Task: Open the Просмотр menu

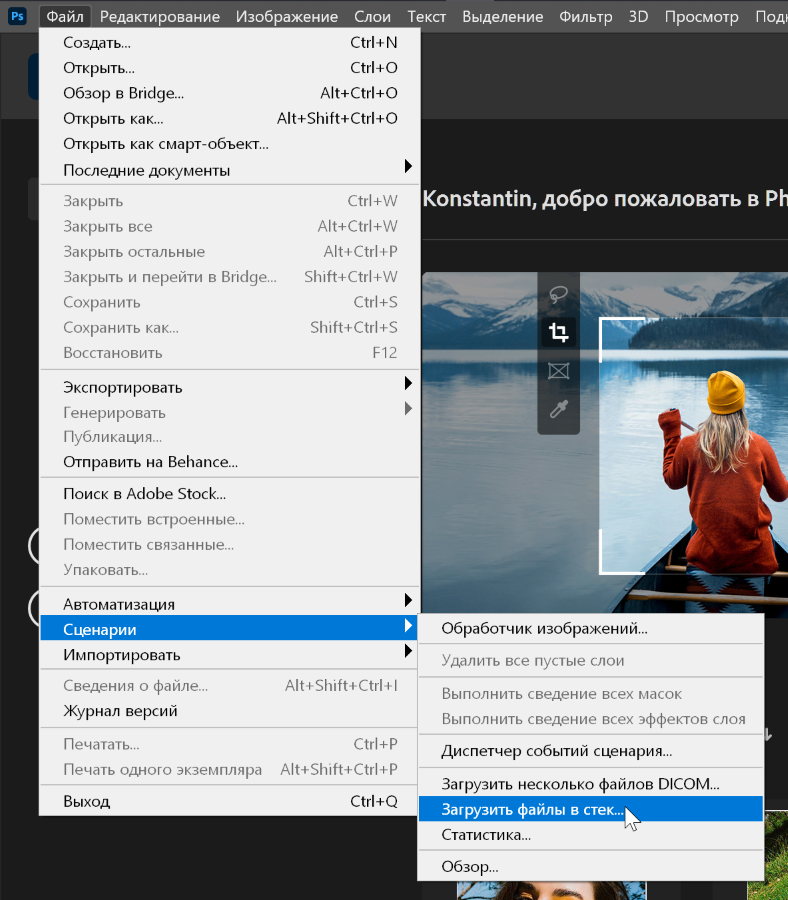Action: pos(701,16)
